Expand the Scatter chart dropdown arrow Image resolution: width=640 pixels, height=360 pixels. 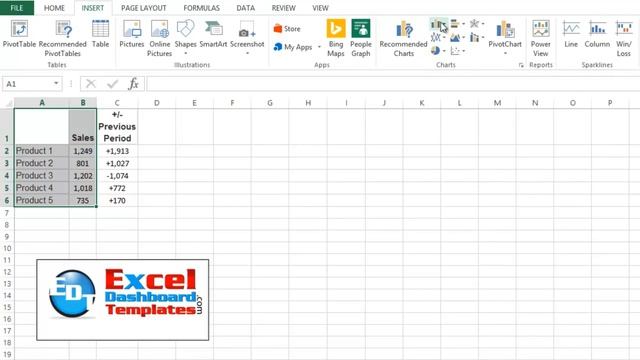point(464,51)
